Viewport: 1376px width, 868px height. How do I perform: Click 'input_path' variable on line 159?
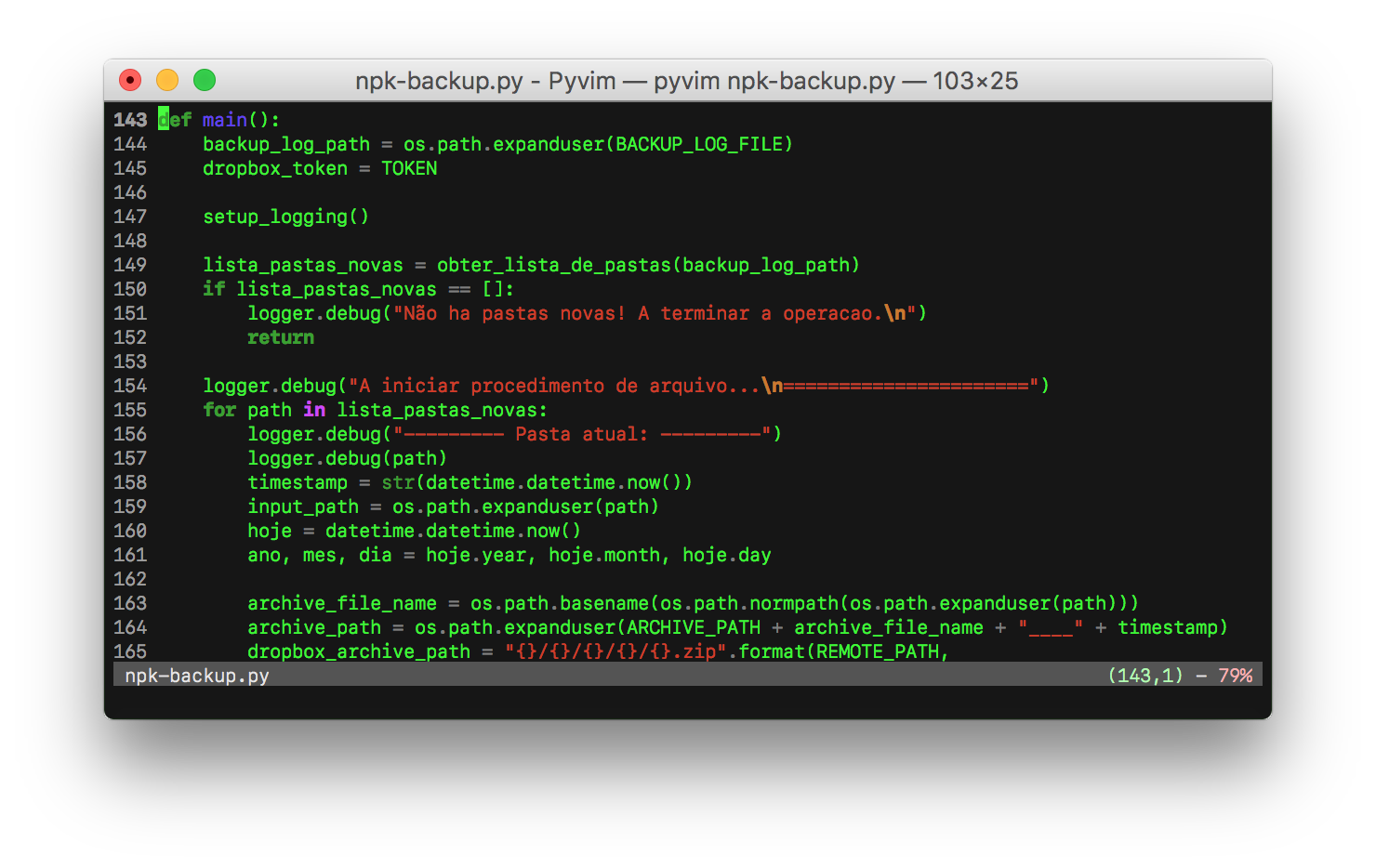303,506
